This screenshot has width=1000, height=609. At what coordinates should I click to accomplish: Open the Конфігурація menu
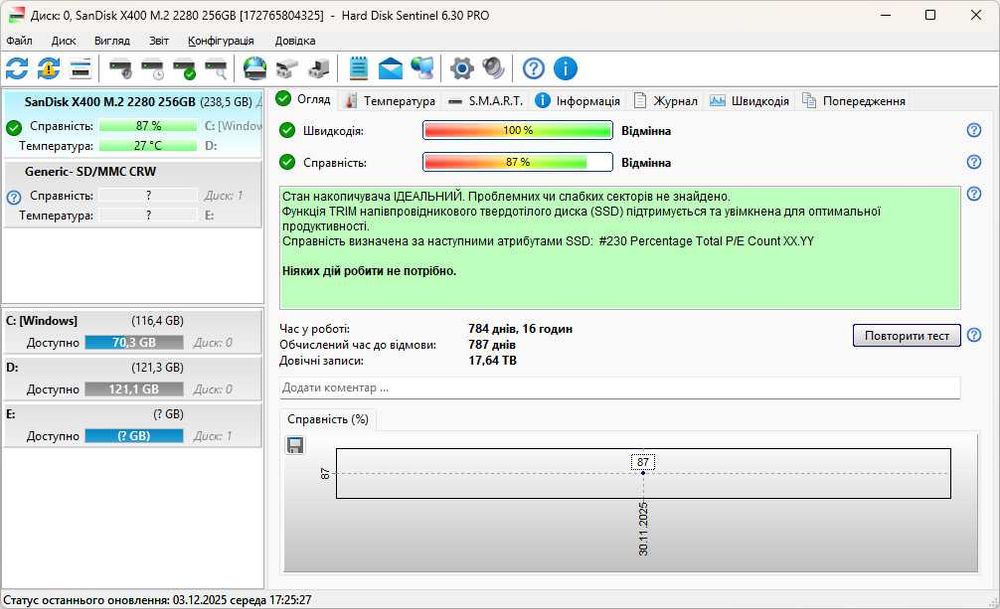221,41
